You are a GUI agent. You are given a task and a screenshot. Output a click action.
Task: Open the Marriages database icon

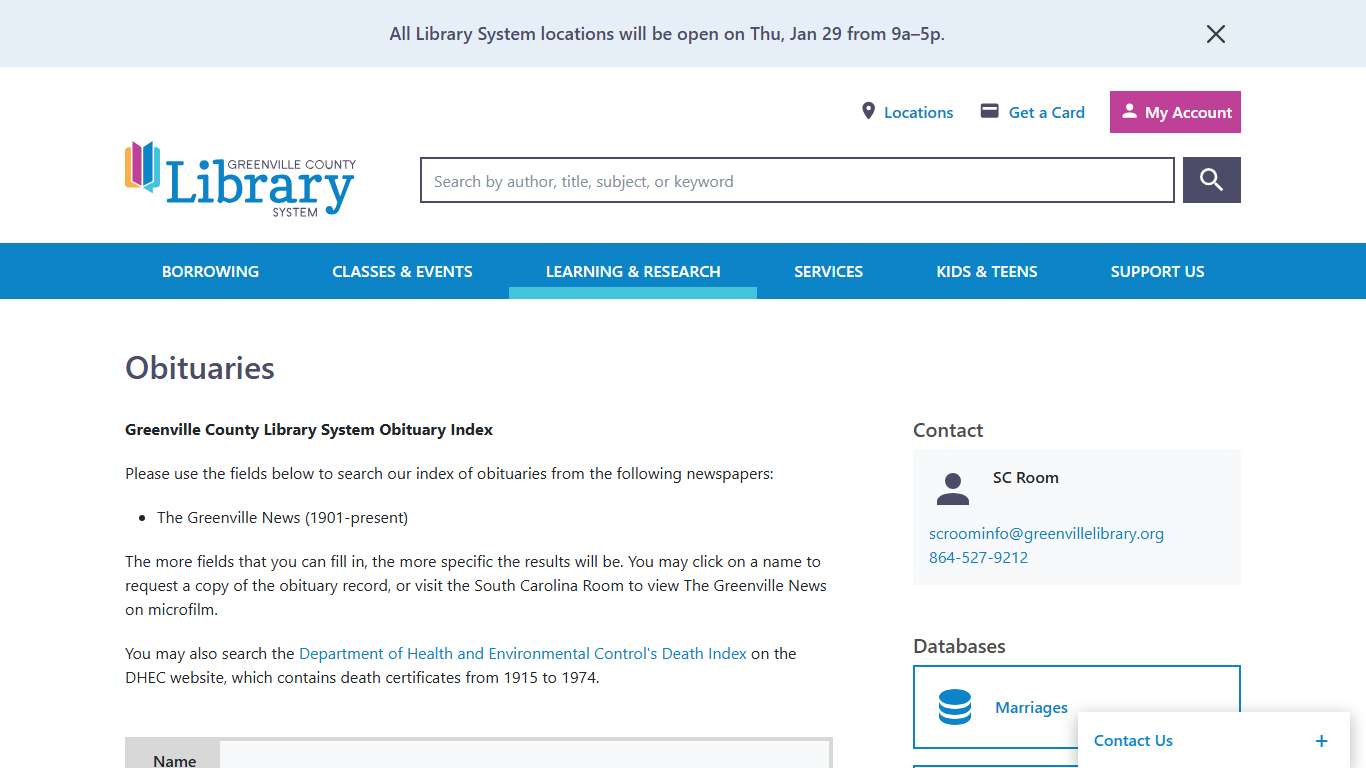[x=954, y=707]
